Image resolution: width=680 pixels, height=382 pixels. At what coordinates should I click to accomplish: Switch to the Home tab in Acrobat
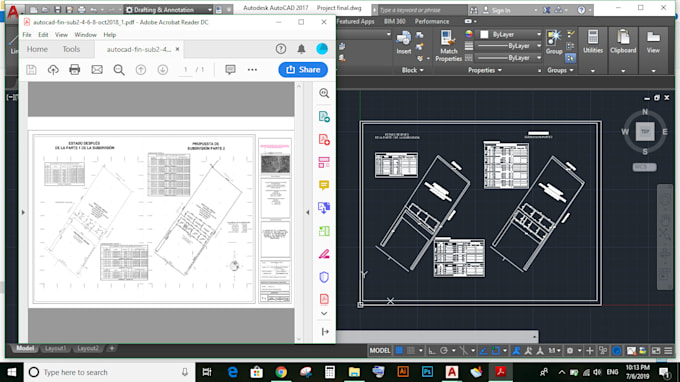click(x=37, y=49)
